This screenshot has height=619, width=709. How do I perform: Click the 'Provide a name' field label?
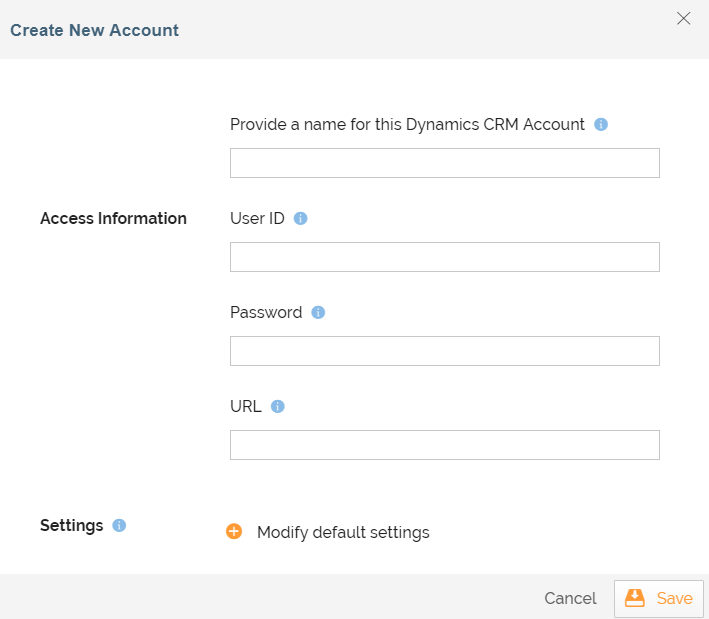pos(407,125)
